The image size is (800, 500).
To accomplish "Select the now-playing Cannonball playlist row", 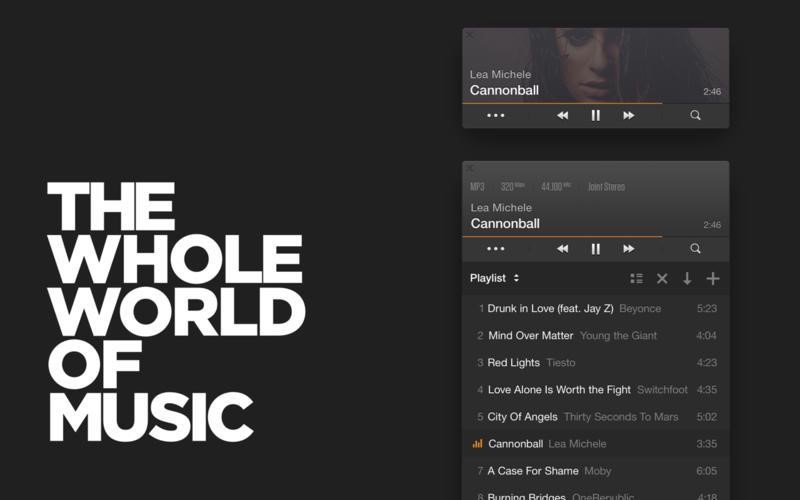I will click(595, 443).
